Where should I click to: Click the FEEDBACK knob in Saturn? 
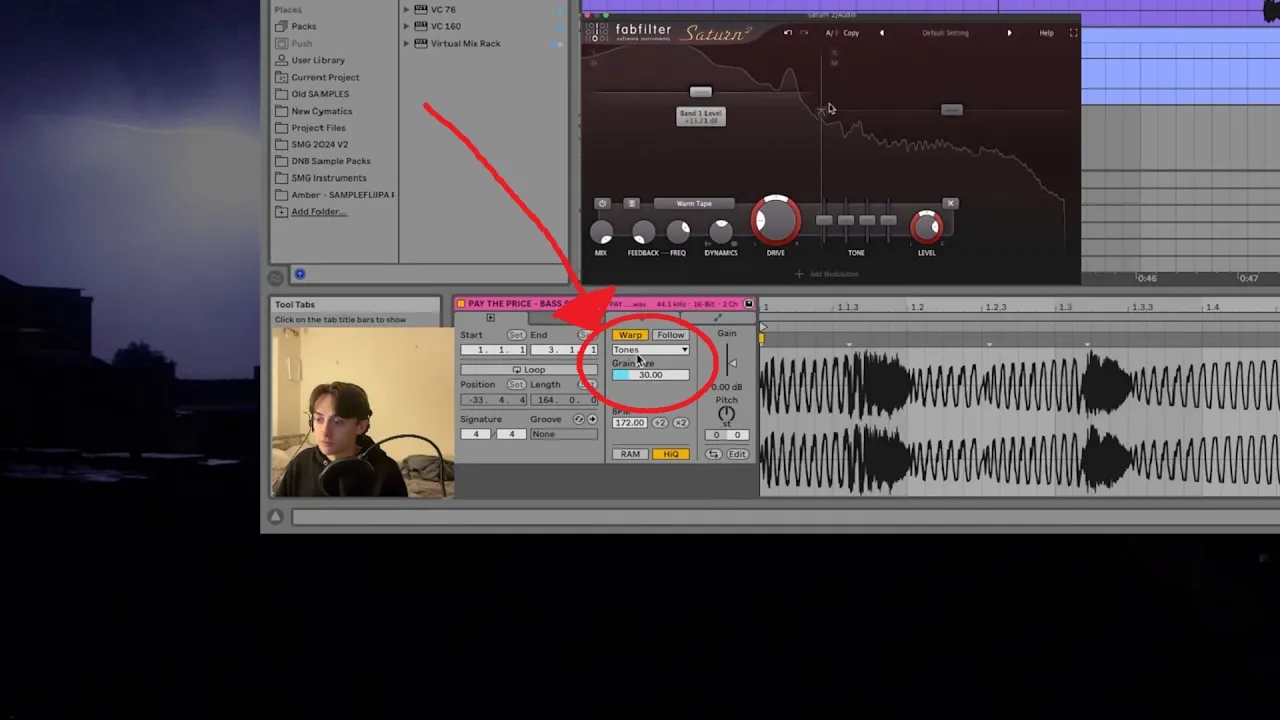coord(643,232)
